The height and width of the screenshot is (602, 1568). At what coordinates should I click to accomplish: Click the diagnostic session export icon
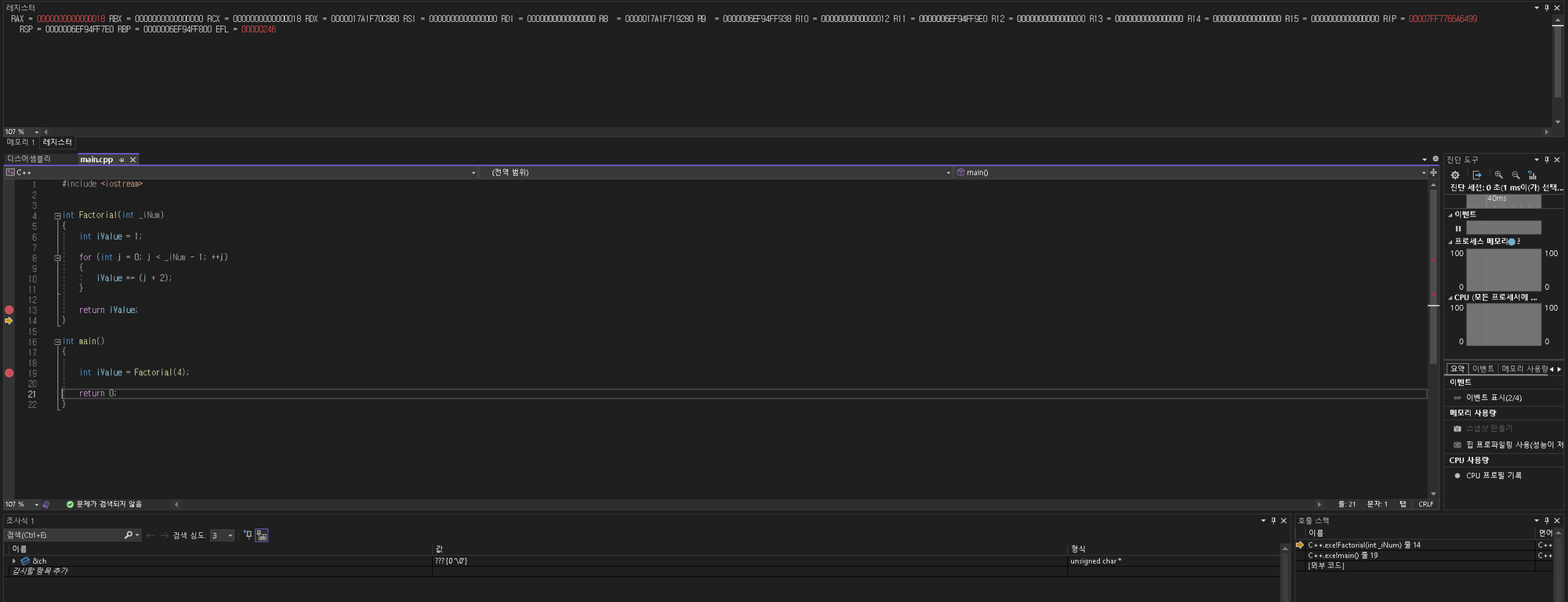tap(1477, 175)
